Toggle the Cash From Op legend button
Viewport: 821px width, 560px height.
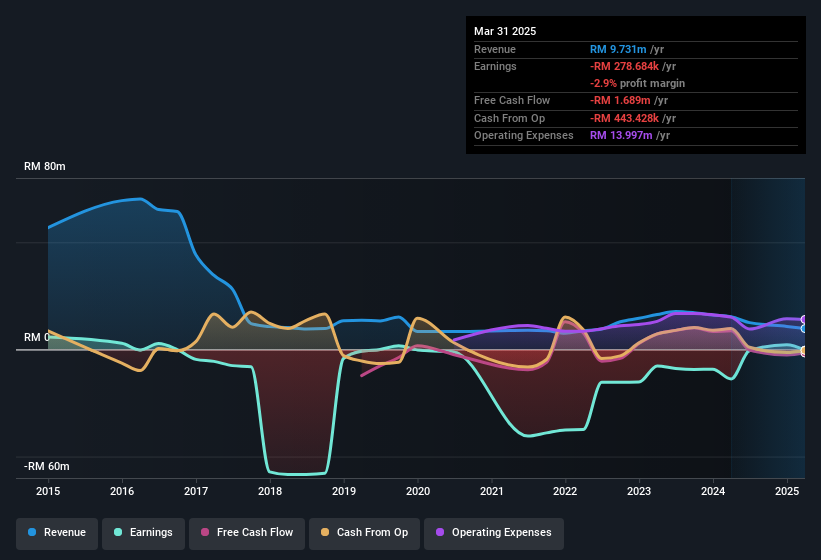364,533
